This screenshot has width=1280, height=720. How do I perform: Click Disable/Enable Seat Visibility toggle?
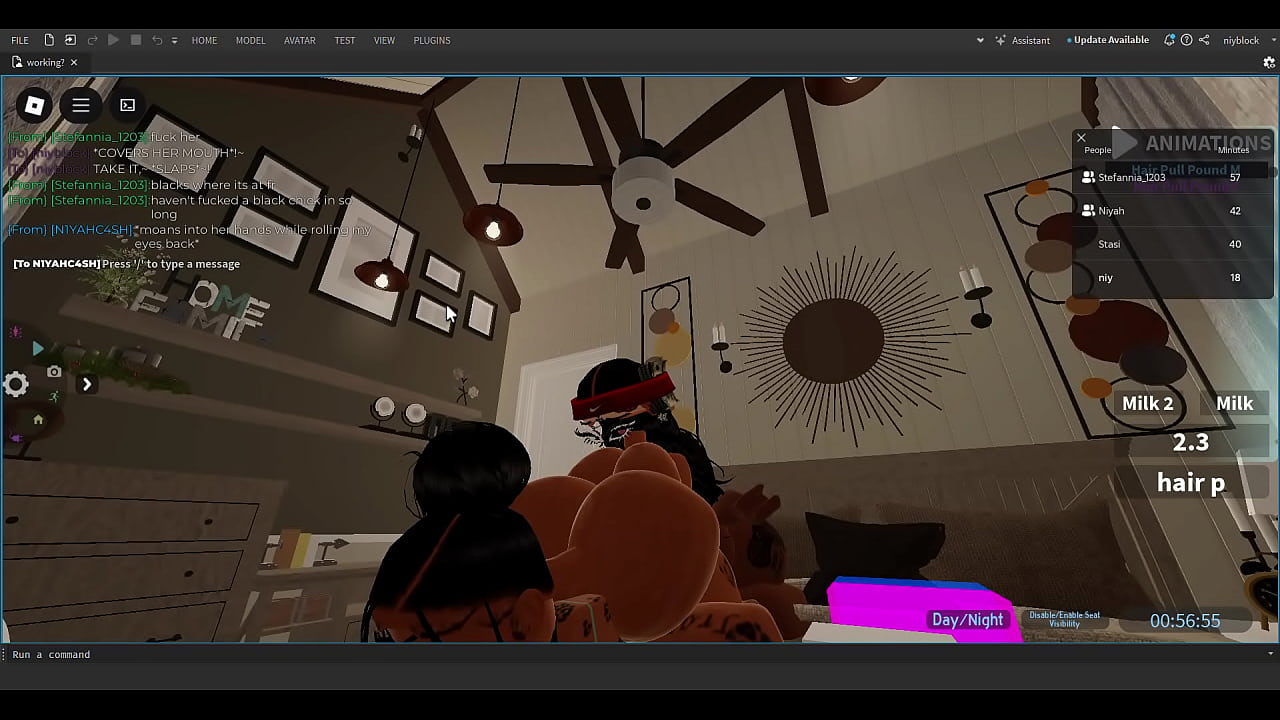coord(1063,620)
